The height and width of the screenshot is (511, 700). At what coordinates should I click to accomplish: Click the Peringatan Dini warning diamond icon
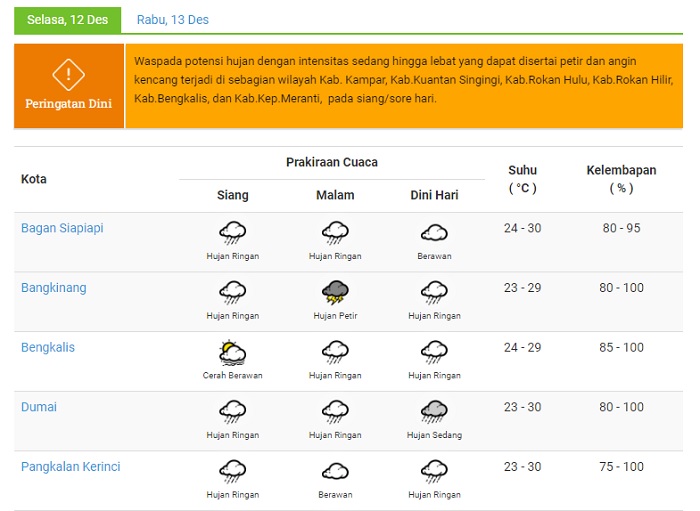pyautogui.click(x=68, y=75)
